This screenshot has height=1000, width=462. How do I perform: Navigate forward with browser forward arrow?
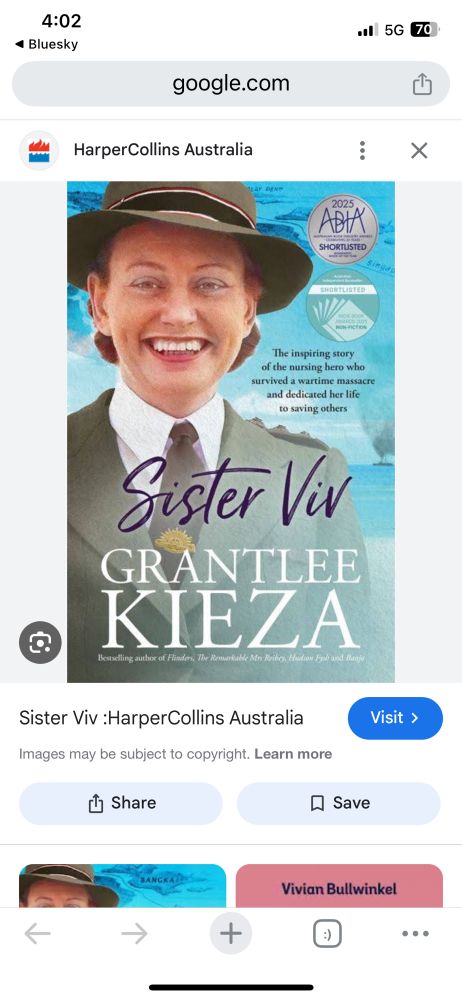pyautogui.click(x=134, y=934)
